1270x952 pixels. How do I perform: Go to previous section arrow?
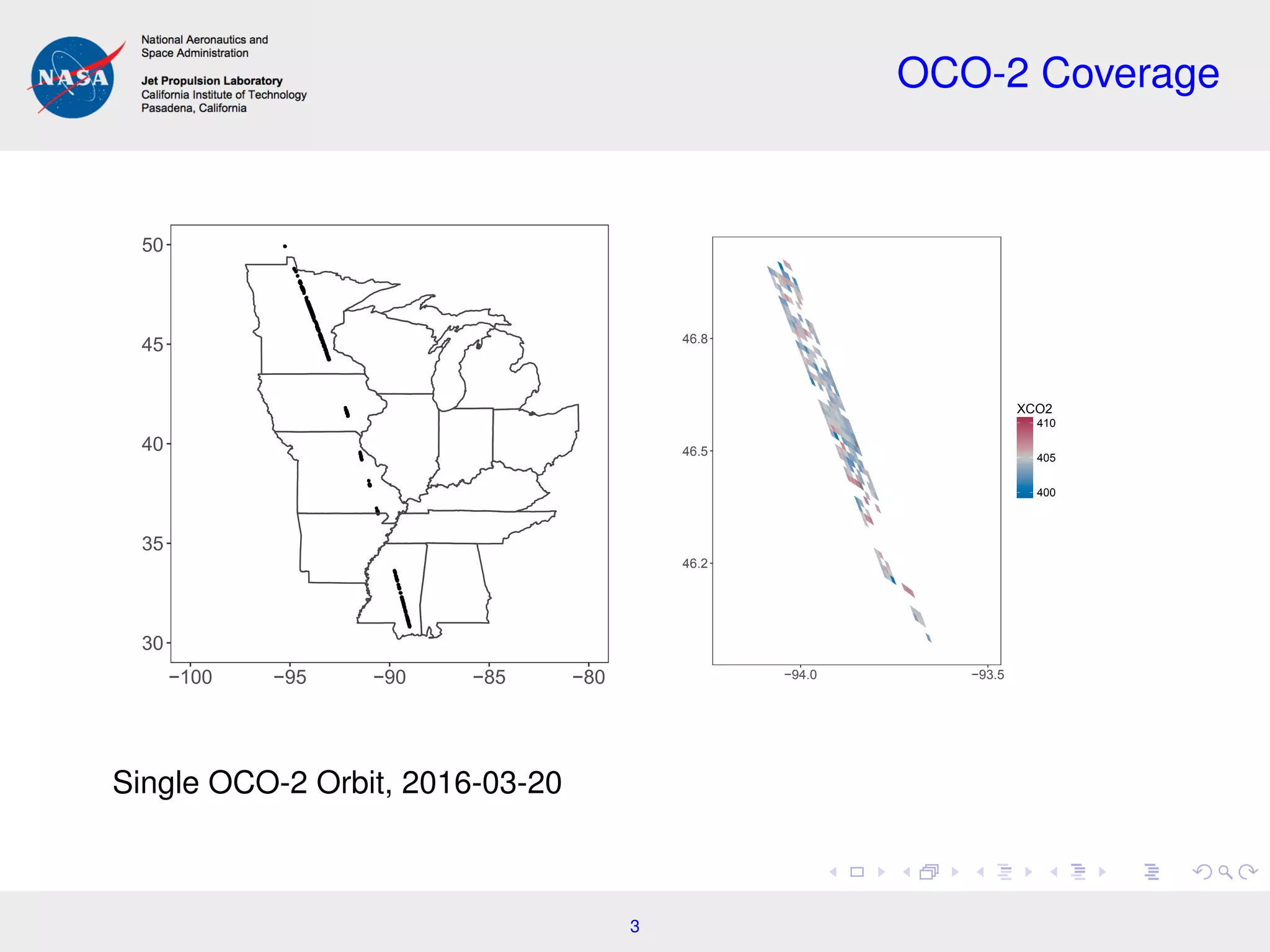tap(1054, 872)
